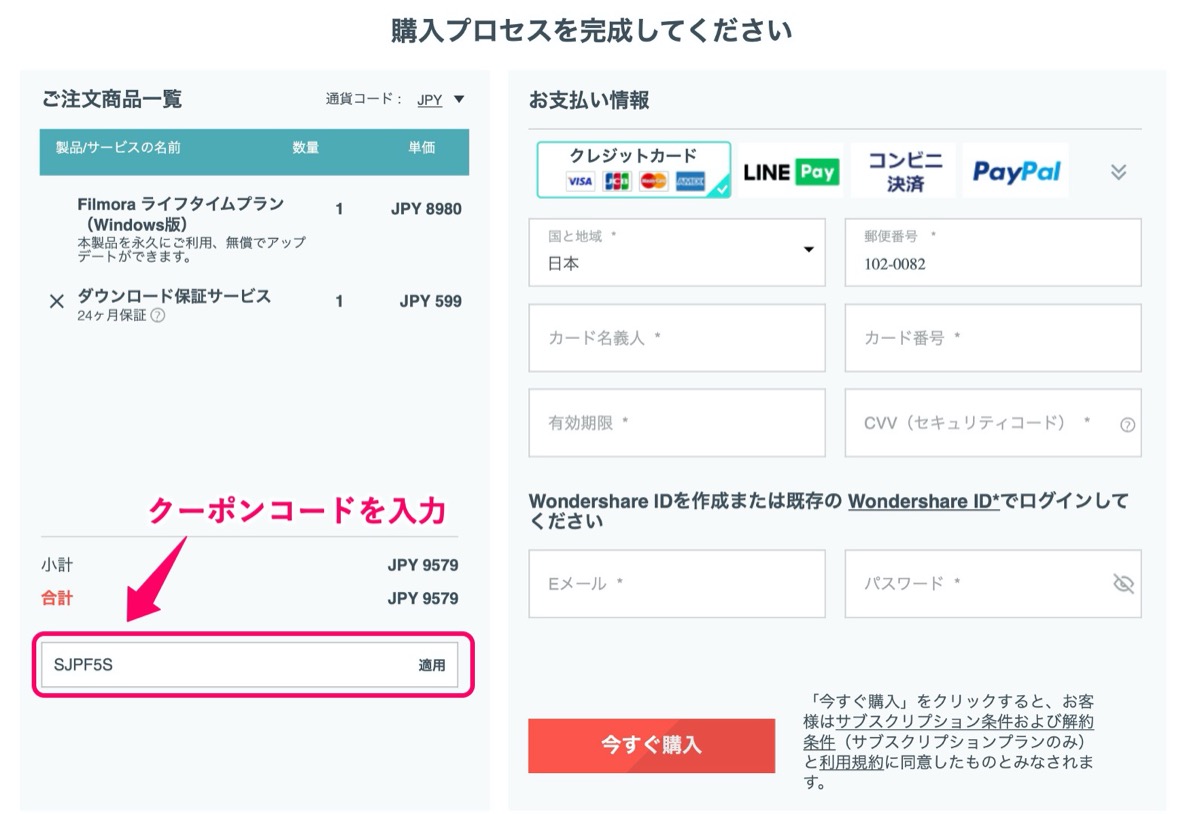Open the 国と地域 country dropdown
The image size is (1200, 814).
(677, 252)
